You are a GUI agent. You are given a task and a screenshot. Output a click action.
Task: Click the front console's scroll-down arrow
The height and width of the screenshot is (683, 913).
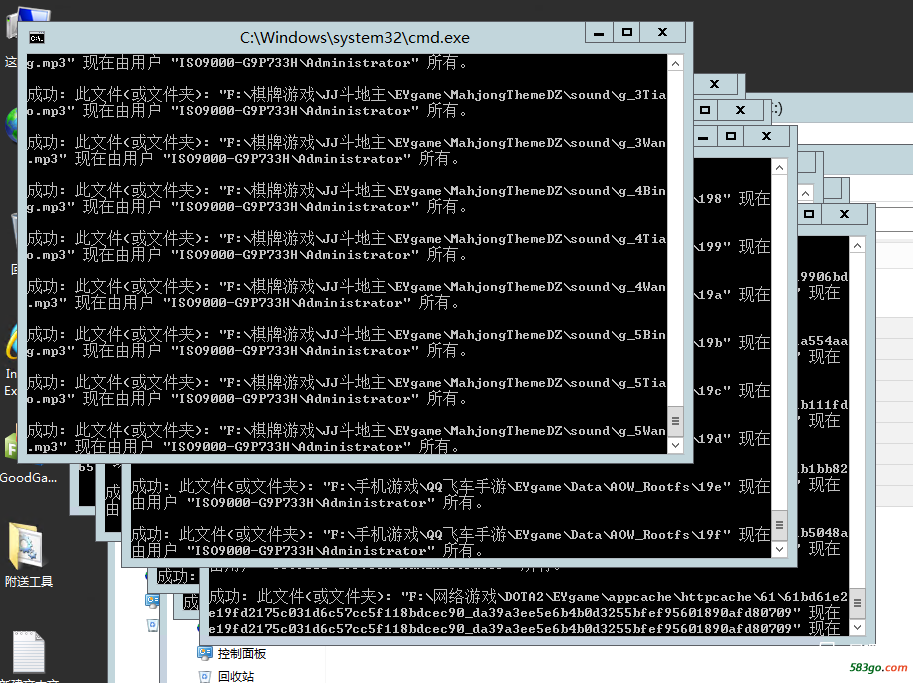pyautogui.click(x=675, y=445)
